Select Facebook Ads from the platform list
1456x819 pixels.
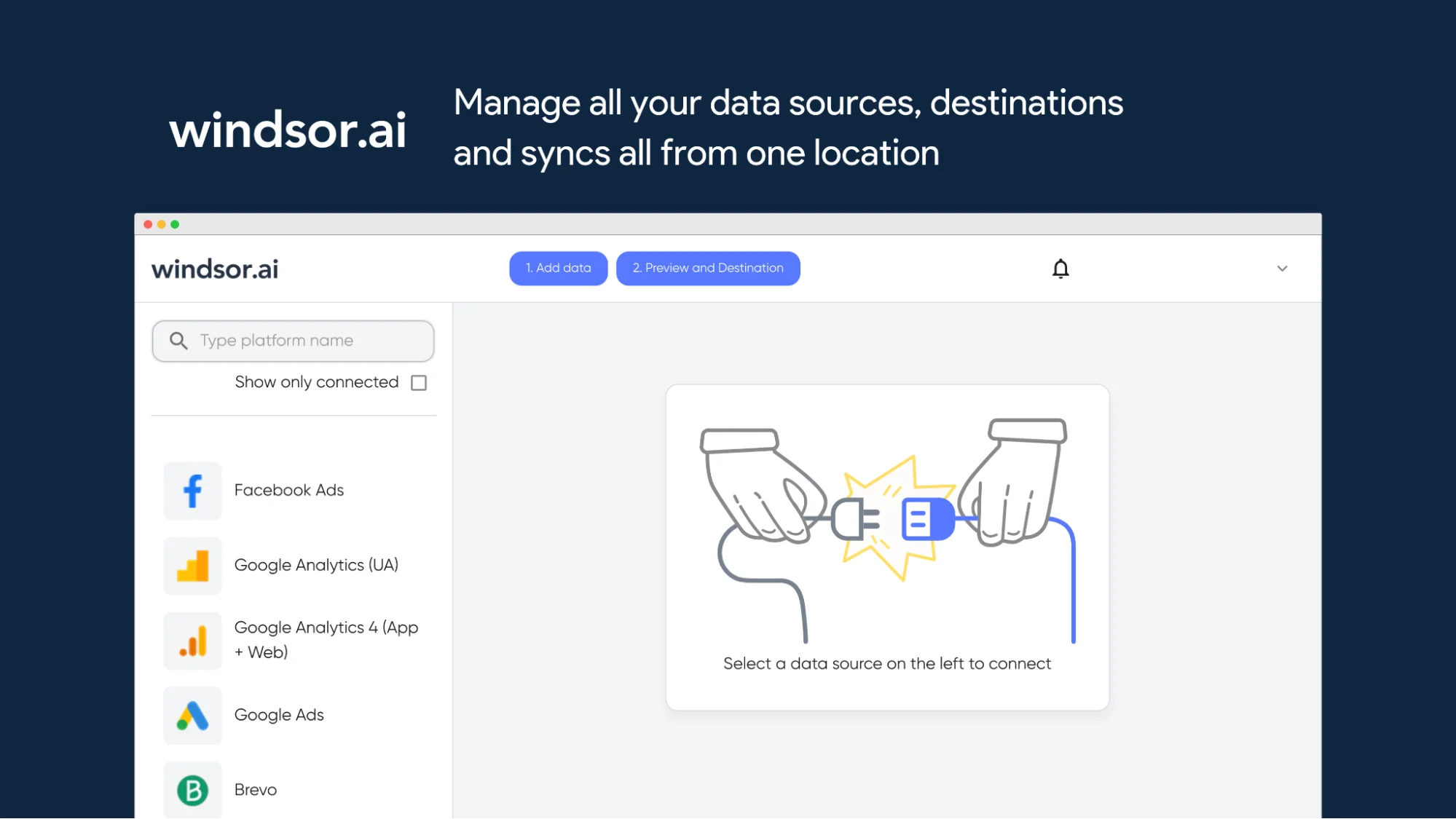pos(288,490)
